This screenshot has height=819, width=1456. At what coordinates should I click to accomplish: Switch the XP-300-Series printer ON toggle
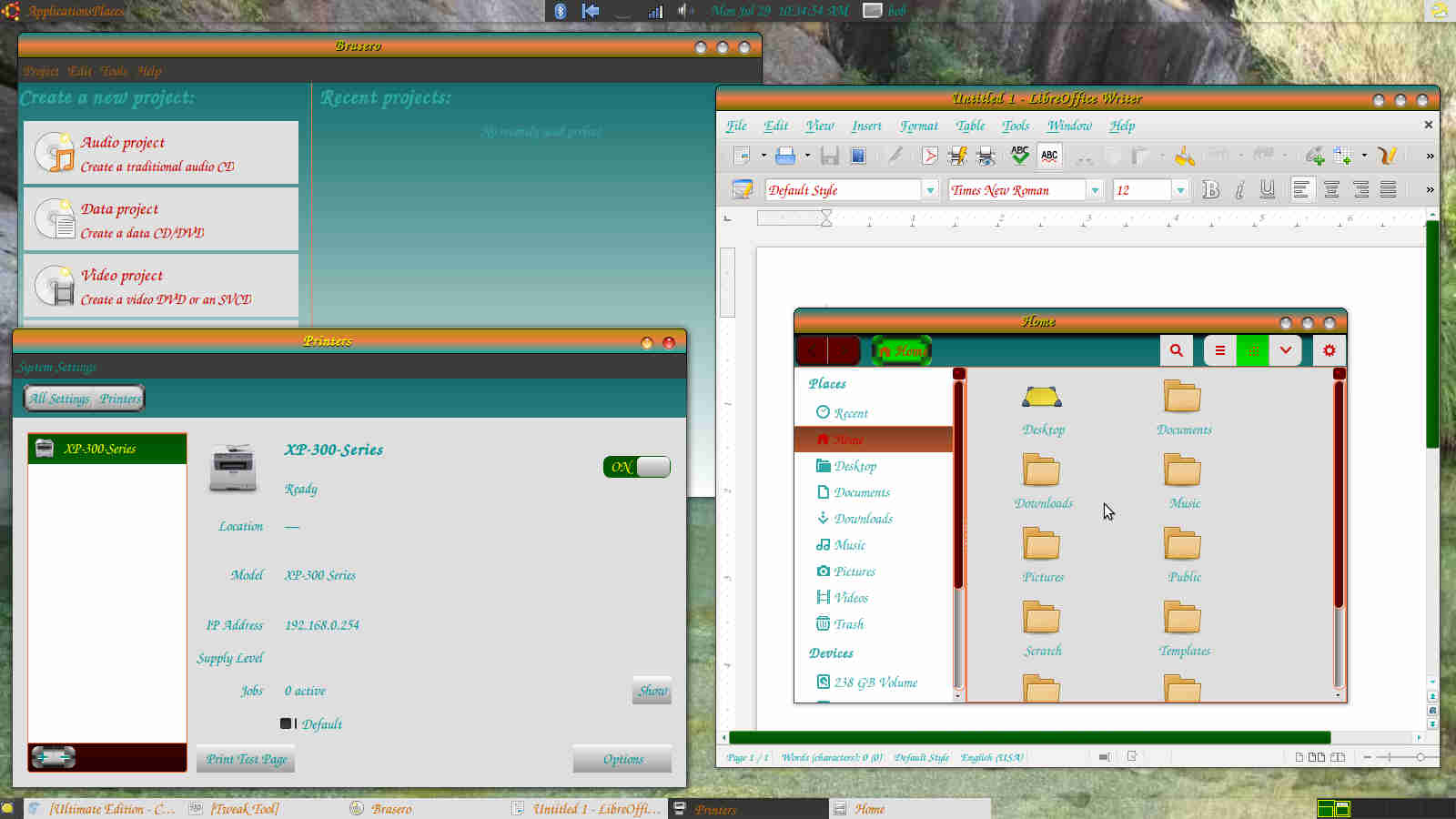[636, 467]
